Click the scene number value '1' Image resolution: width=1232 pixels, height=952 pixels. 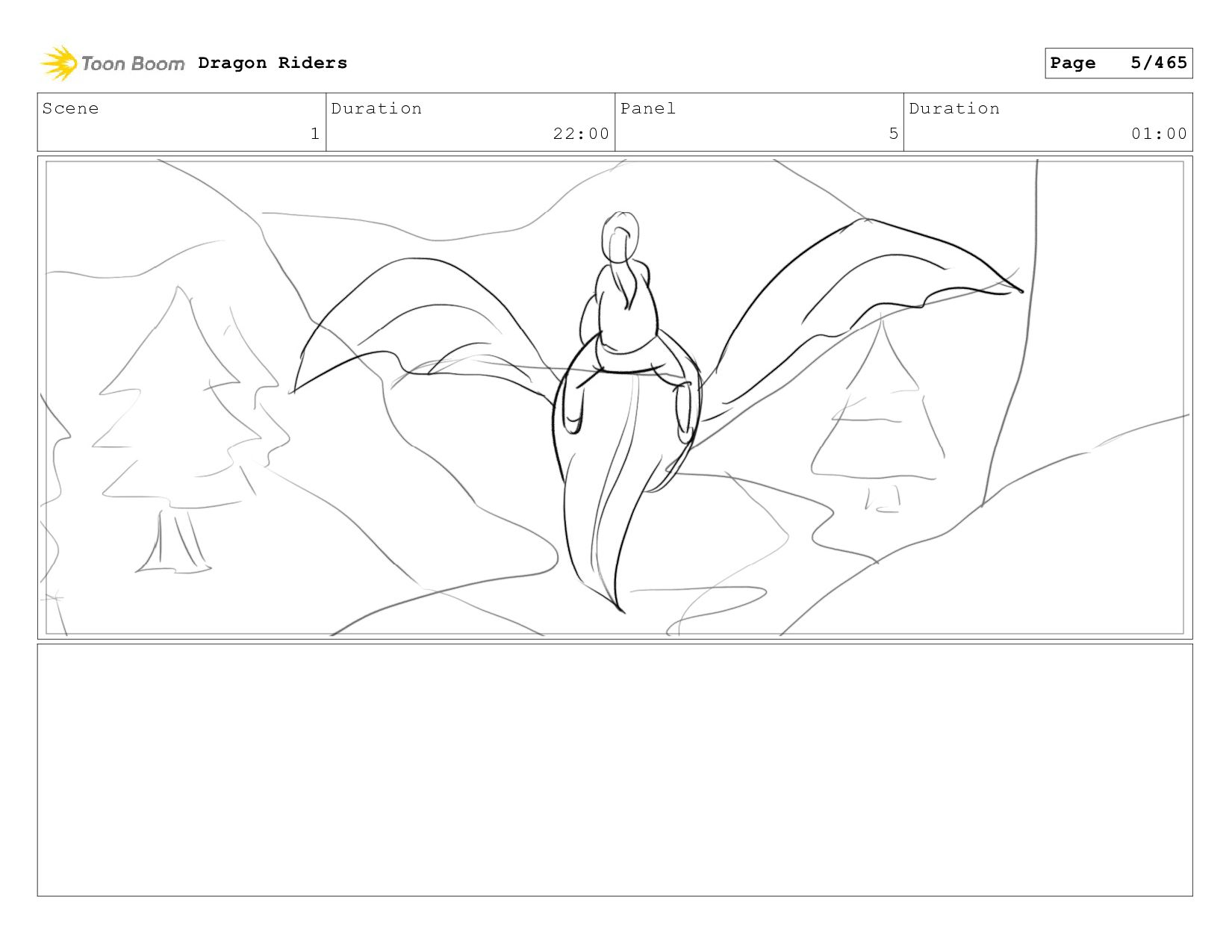[x=315, y=134]
